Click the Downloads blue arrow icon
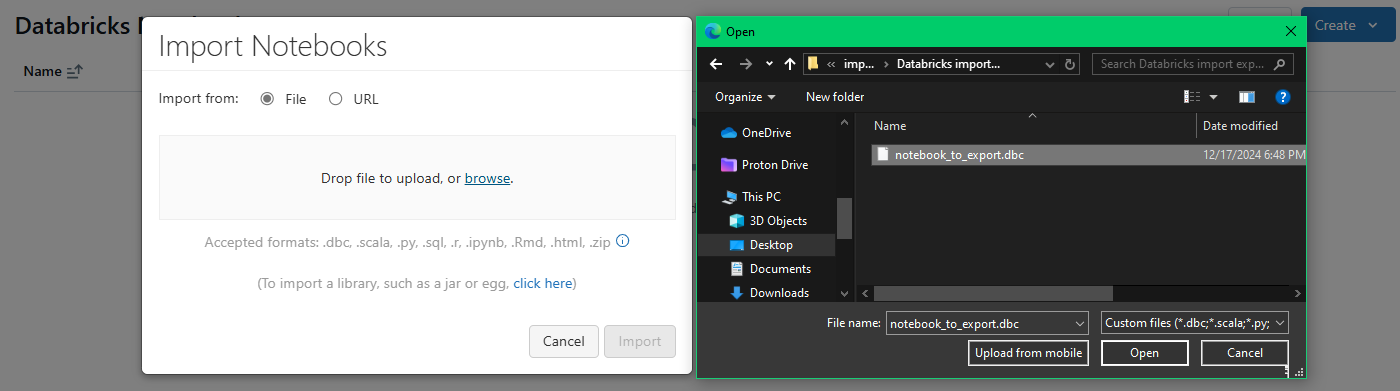The width and height of the screenshot is (1400, 391). 737,293
